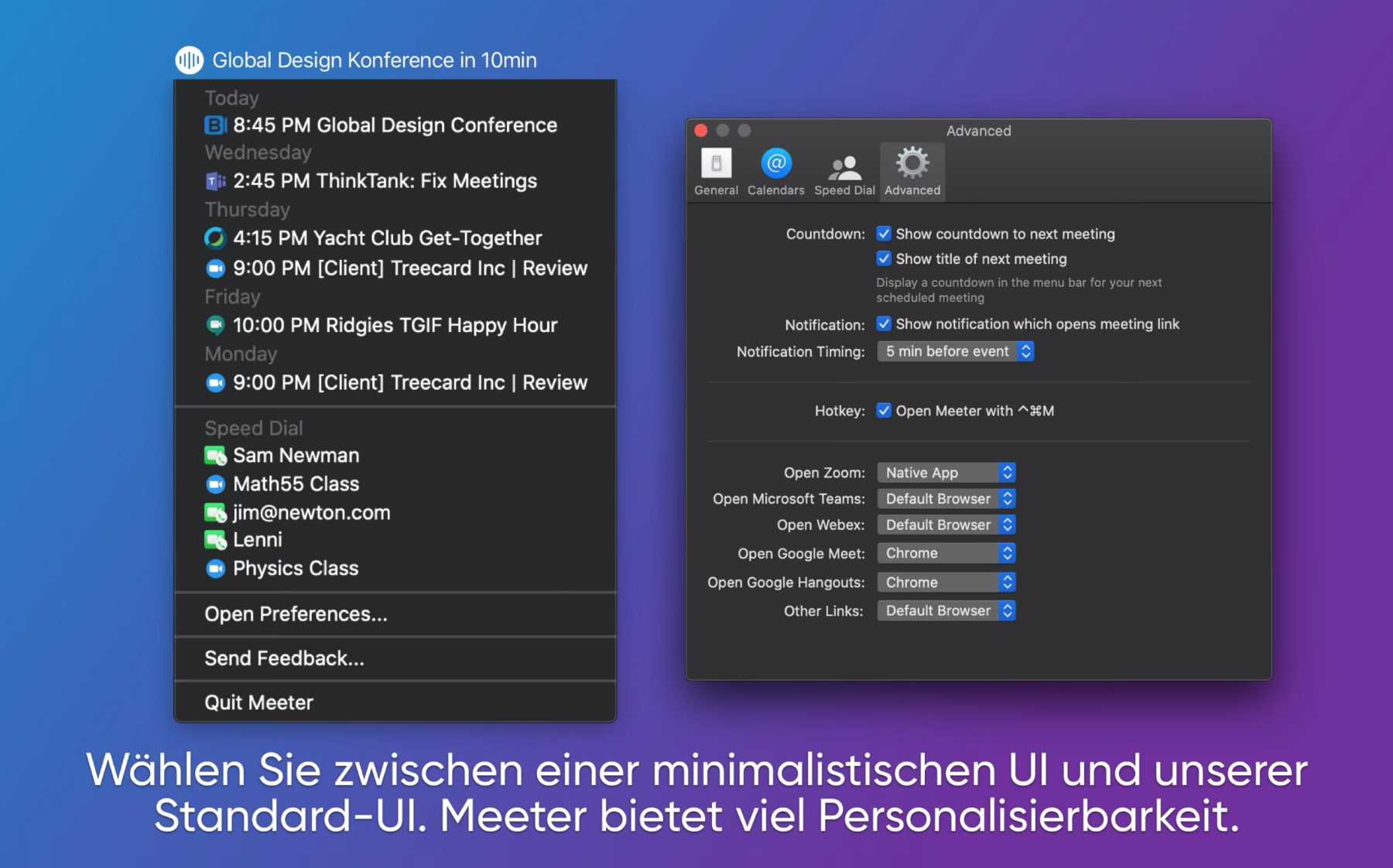The image size is (1393, 868).
Task: Uncheck Show title of next meeting
Action: point(884,258)
